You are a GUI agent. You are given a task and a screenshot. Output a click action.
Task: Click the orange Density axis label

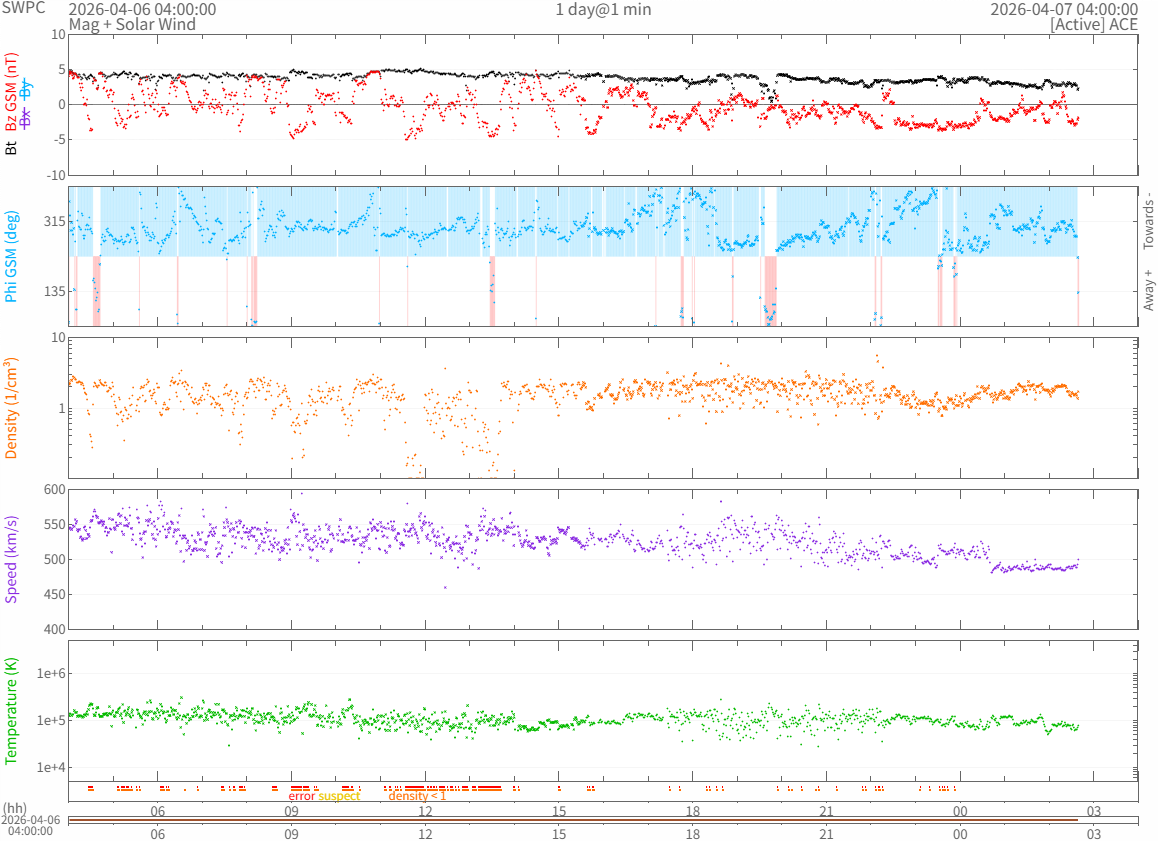coord(12,408)
